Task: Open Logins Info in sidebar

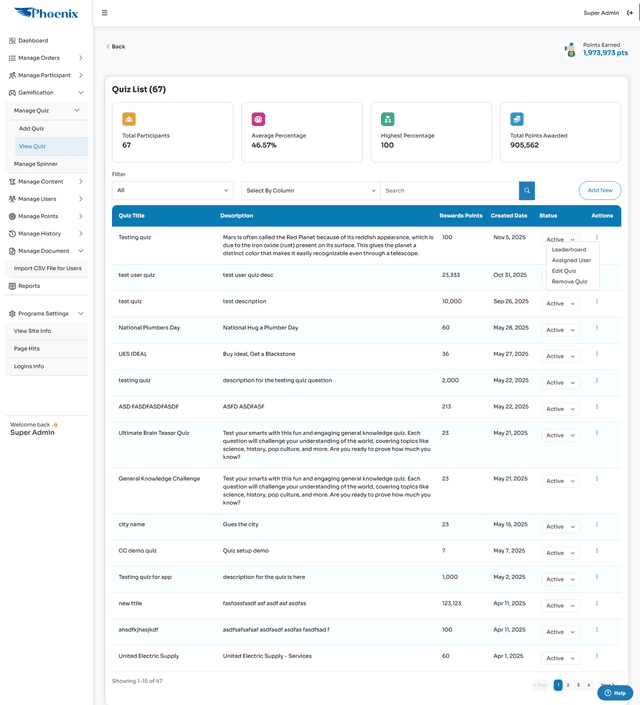Action: point(29,366)
